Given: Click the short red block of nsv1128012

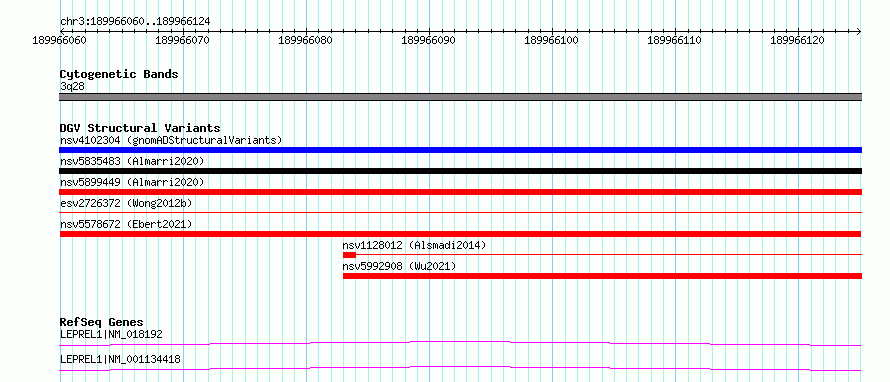Looking at the screenshot, I should 349,255.
